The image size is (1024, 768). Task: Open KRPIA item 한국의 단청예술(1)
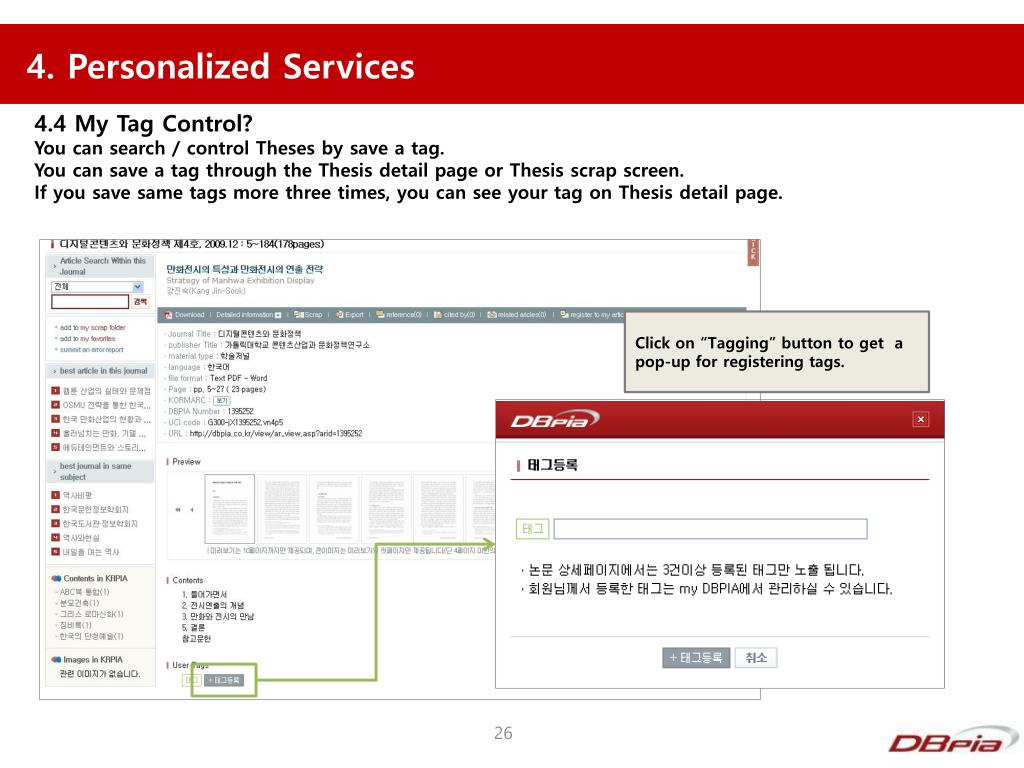pos(91,636)
